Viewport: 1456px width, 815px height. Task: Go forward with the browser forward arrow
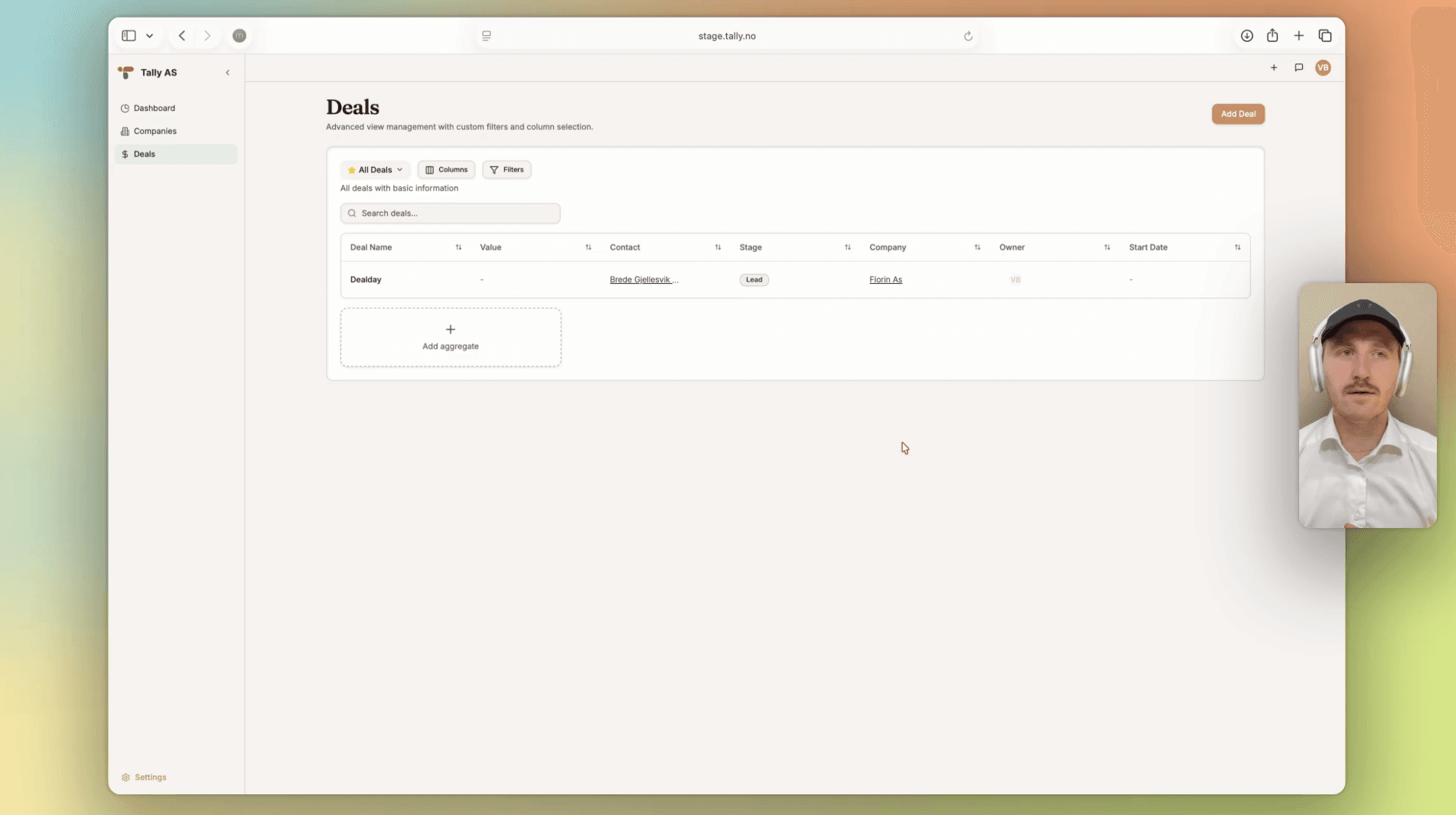207,36
